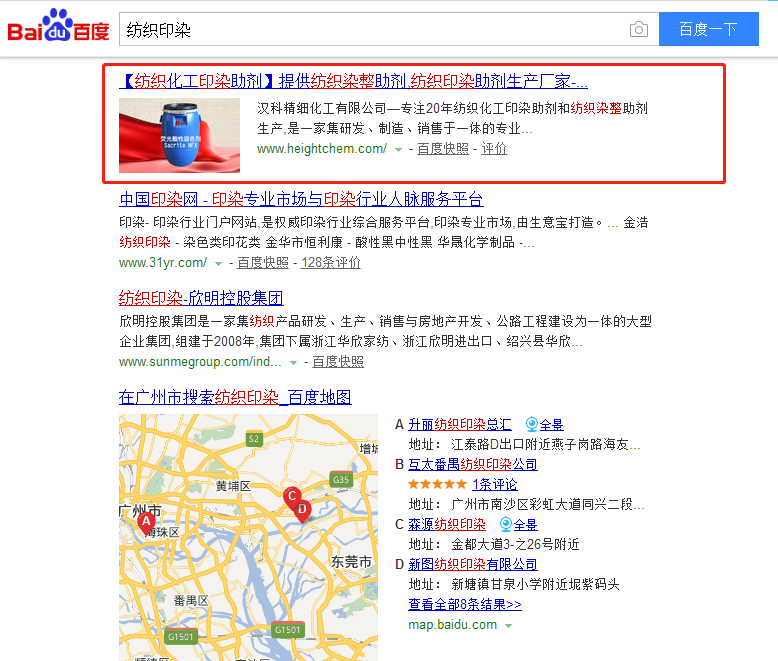Open panorama icon beside 升丽纺织印染总汇
Image resolution: width=778 pixels, height=661 pixels.
[x=531, y=424]
